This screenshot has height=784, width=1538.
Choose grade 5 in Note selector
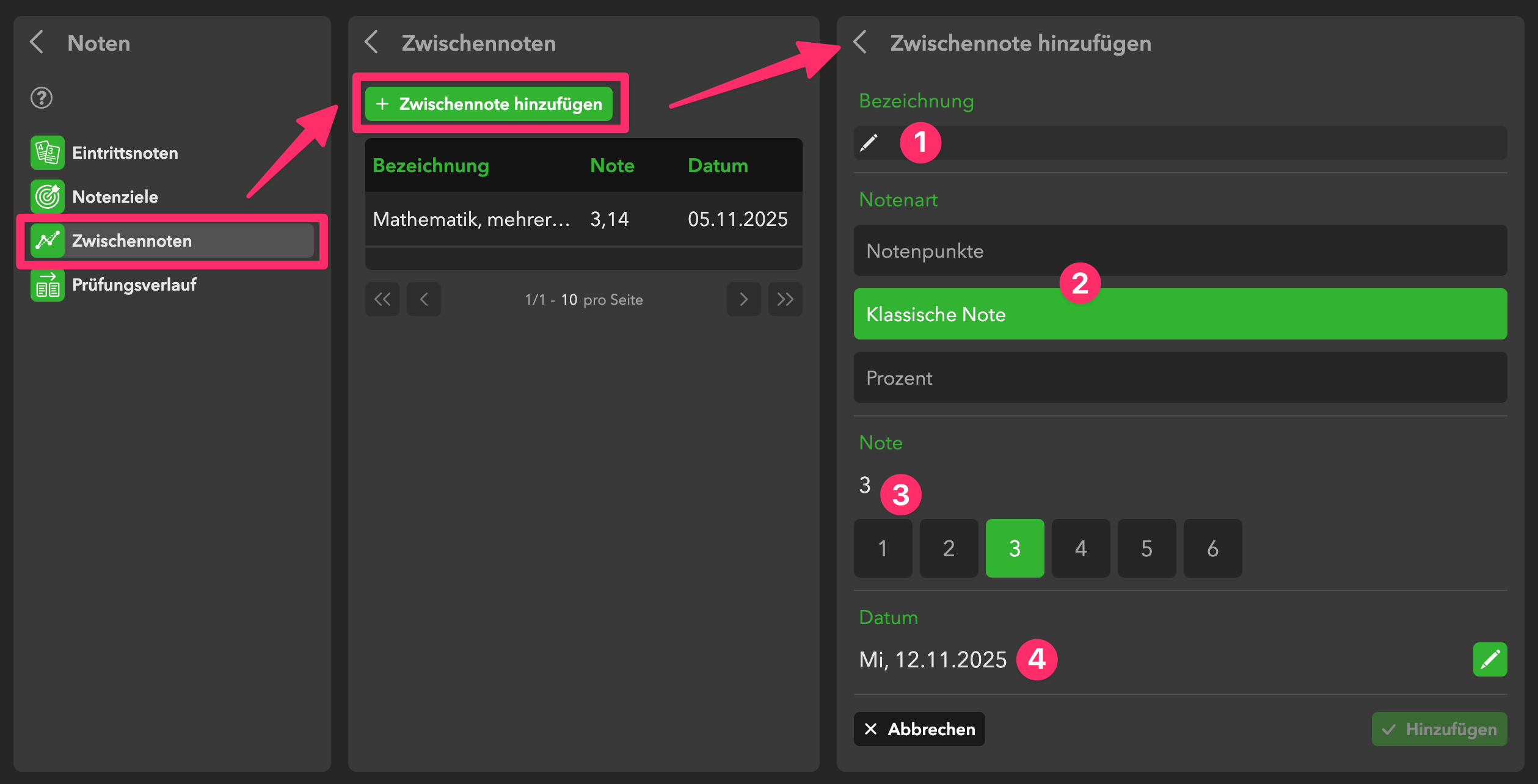[1146, 548]
